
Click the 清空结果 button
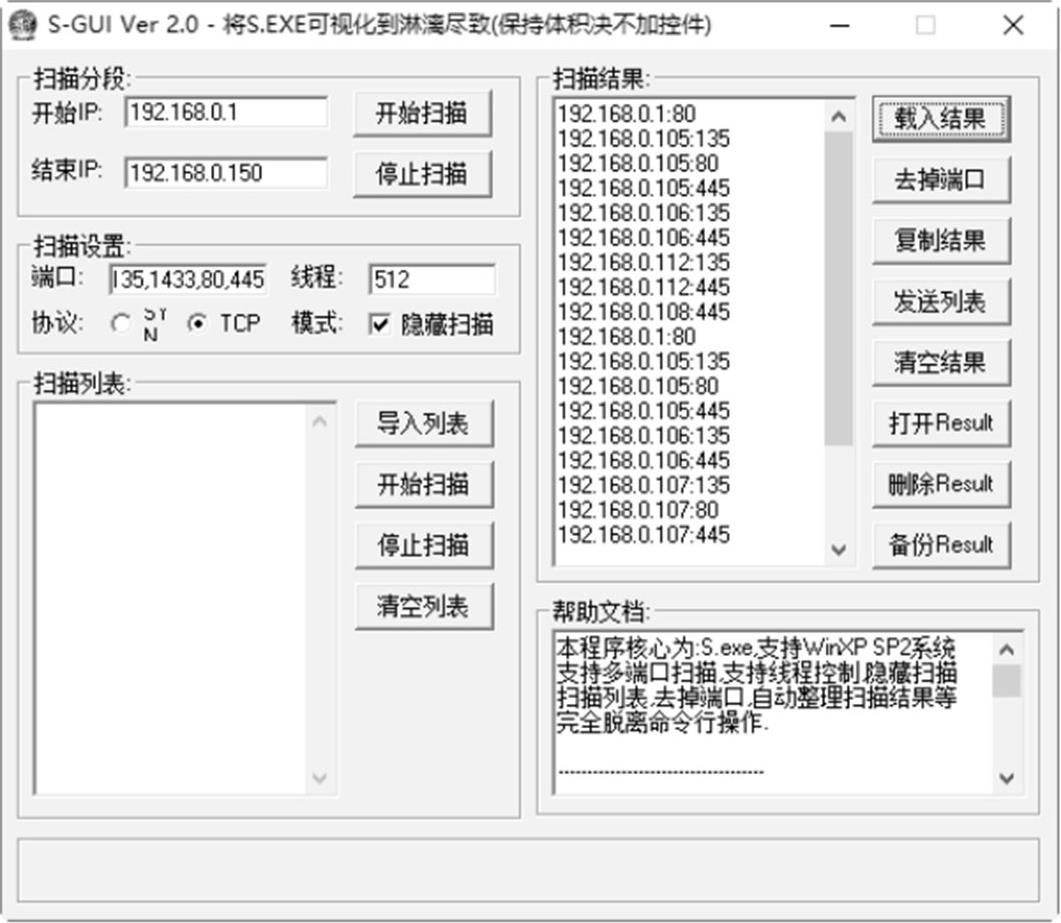click(x=941, y=363)
